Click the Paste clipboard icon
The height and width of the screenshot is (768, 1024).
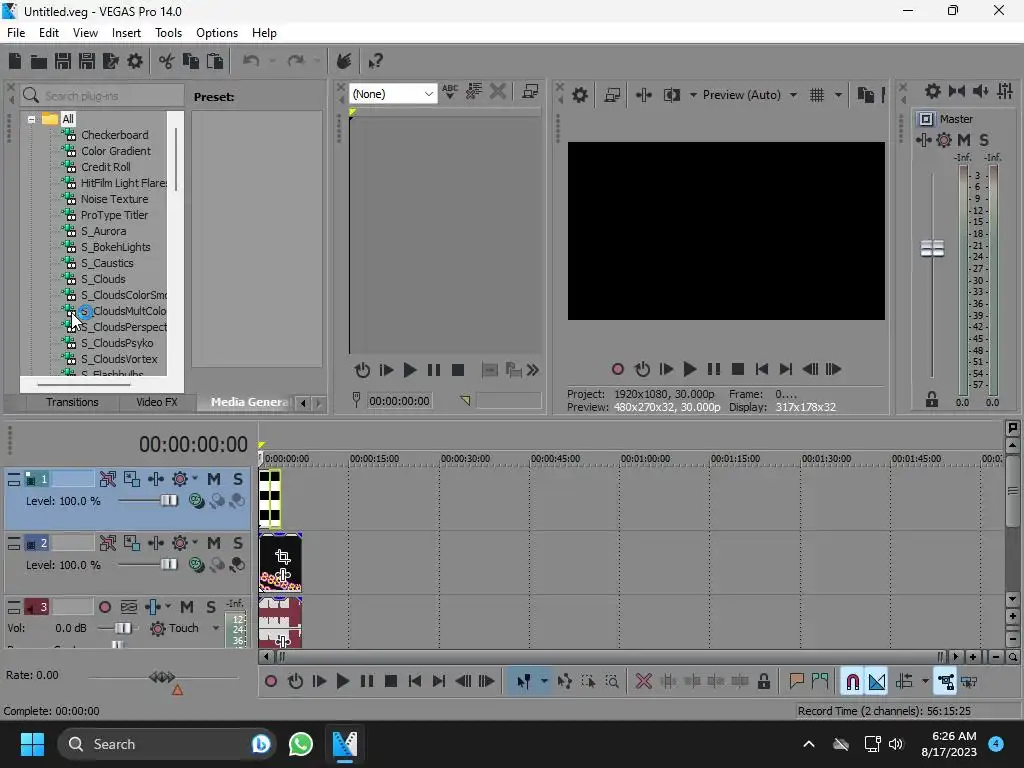tap(215, 61)
